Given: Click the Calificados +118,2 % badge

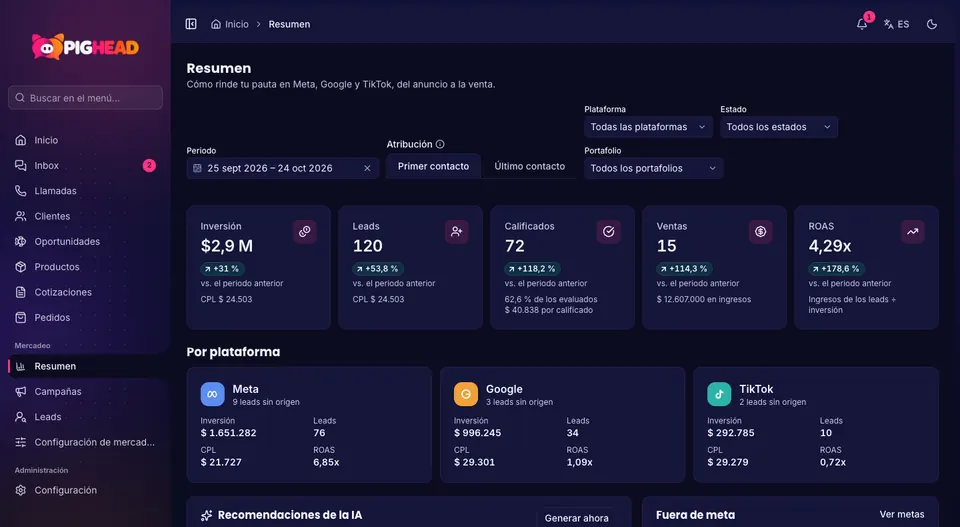Looking at the screenshot, I should [x=532, y=269].
